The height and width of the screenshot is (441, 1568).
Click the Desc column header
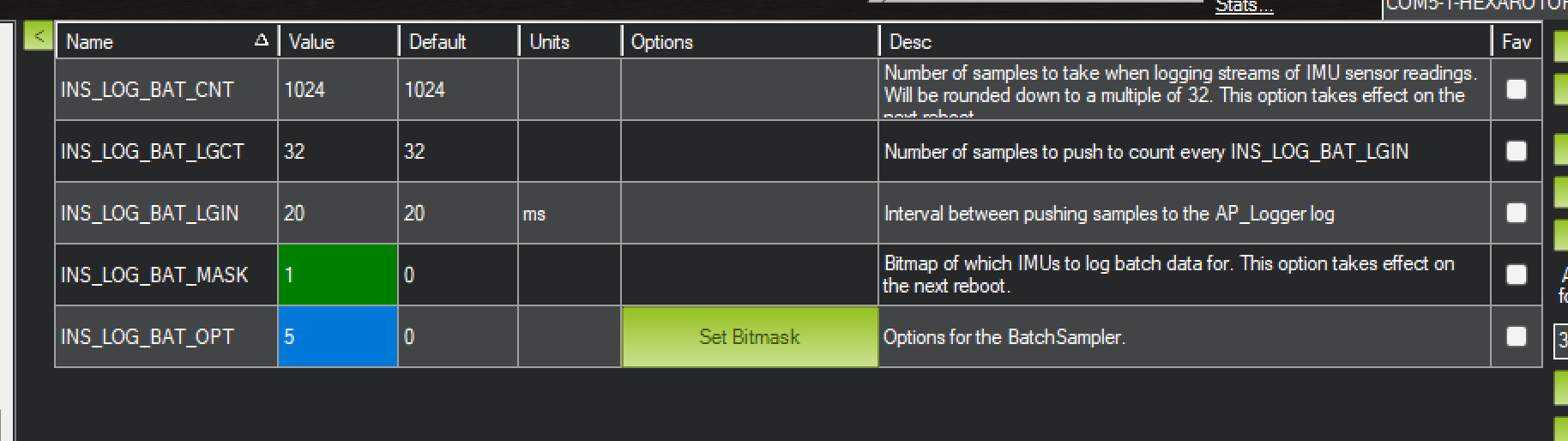[x=1185, y=41]
